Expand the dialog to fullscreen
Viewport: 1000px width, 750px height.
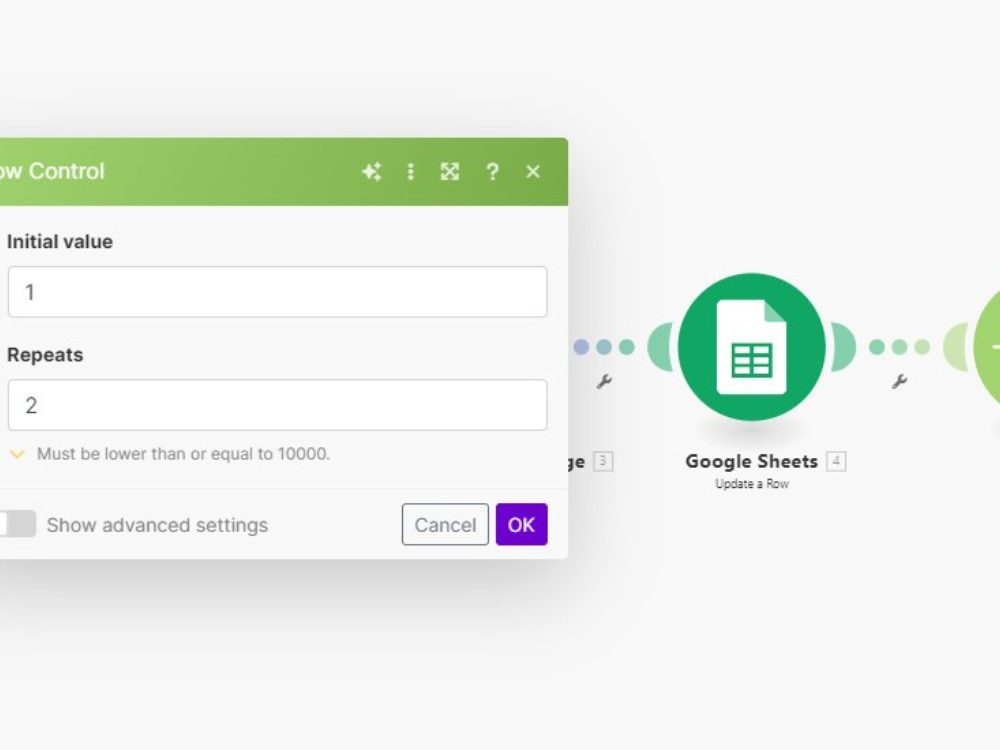point(450,172)
